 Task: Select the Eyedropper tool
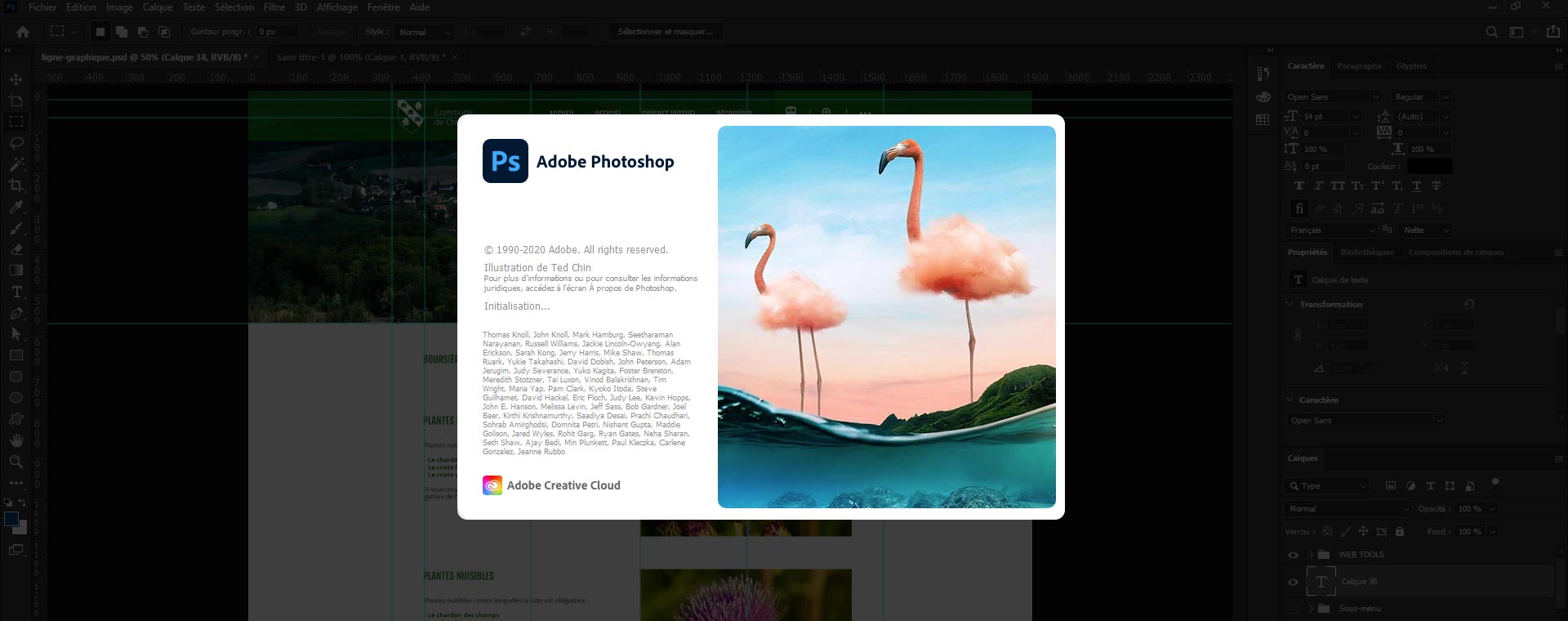[16, 207]
